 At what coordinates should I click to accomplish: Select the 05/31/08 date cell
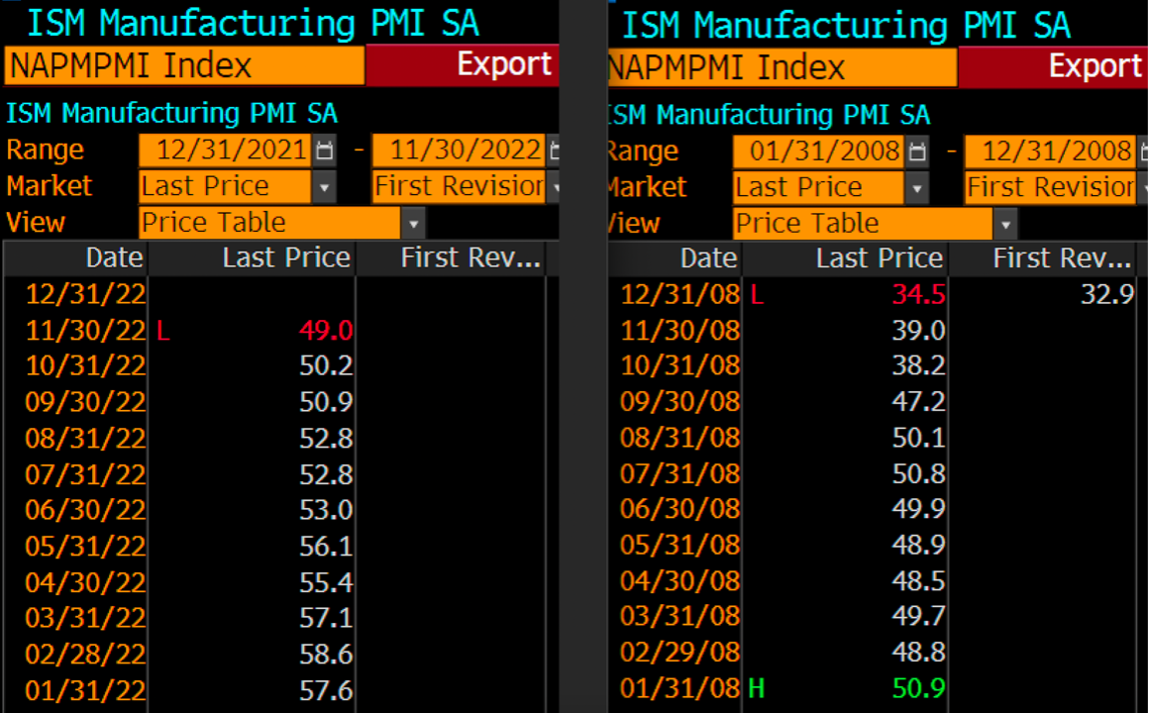(680, 545)
